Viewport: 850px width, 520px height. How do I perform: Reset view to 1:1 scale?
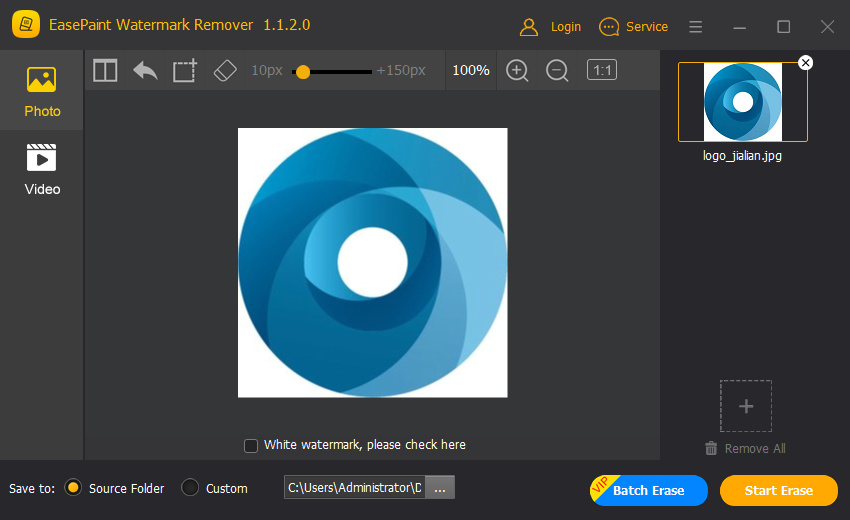click(x=602, y=70)
